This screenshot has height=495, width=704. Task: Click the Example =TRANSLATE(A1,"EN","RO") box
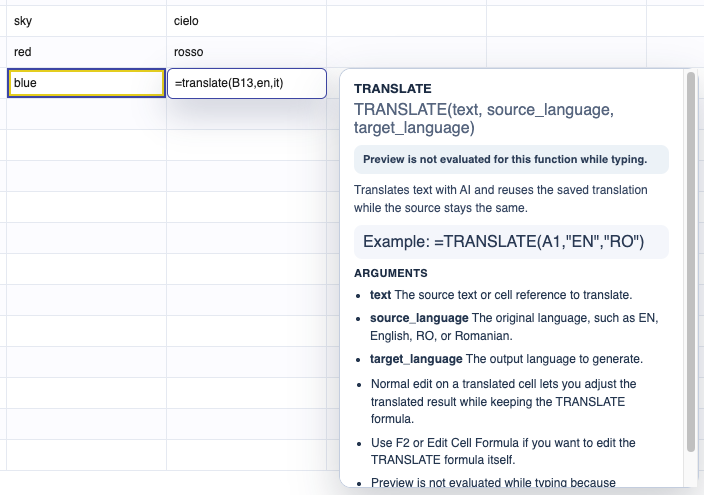coord(511,242)
